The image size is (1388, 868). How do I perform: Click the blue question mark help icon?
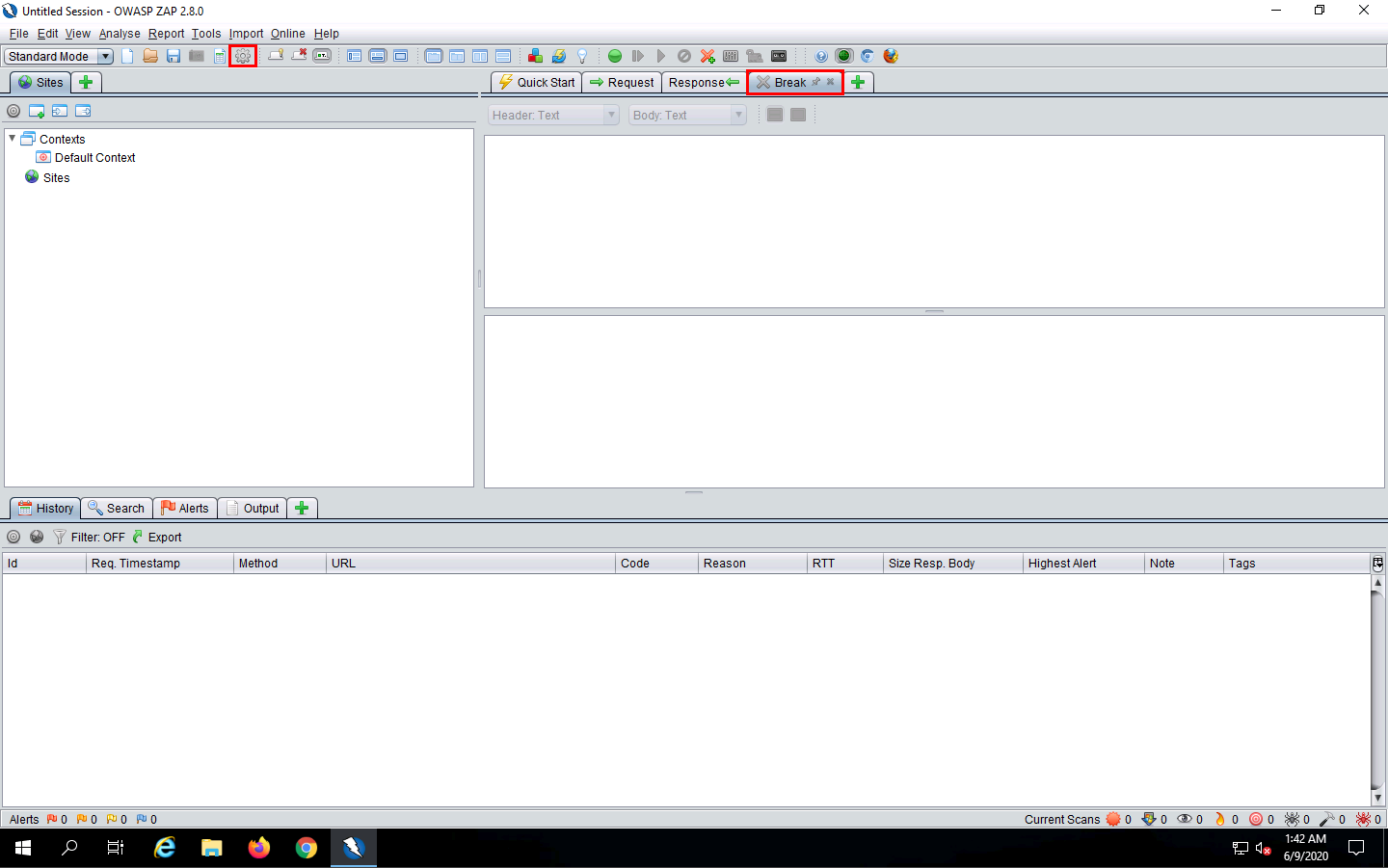[821, 56]
